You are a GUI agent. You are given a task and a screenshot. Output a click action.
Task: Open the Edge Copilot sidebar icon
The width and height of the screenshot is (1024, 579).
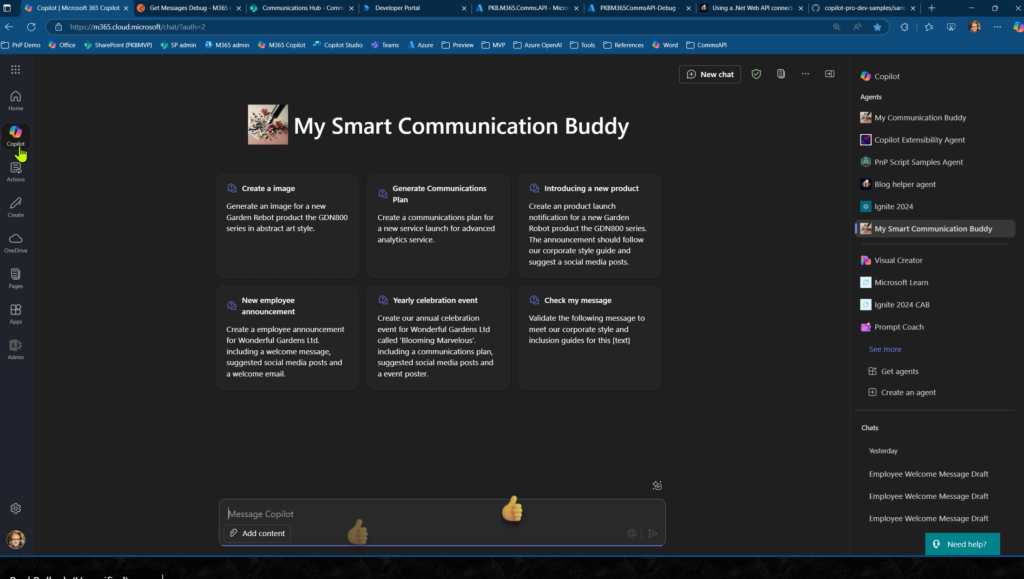(x=1017, y=27)
